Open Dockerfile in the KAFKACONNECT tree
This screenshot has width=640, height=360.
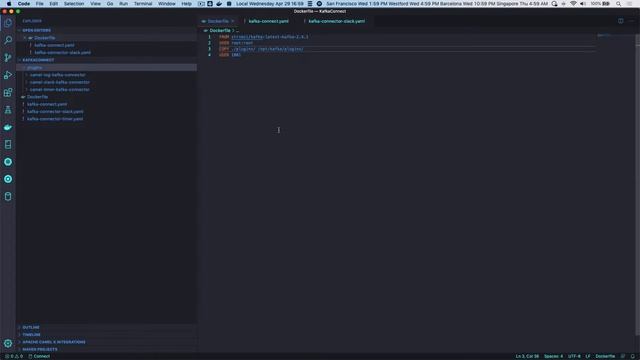coord(106,97)
